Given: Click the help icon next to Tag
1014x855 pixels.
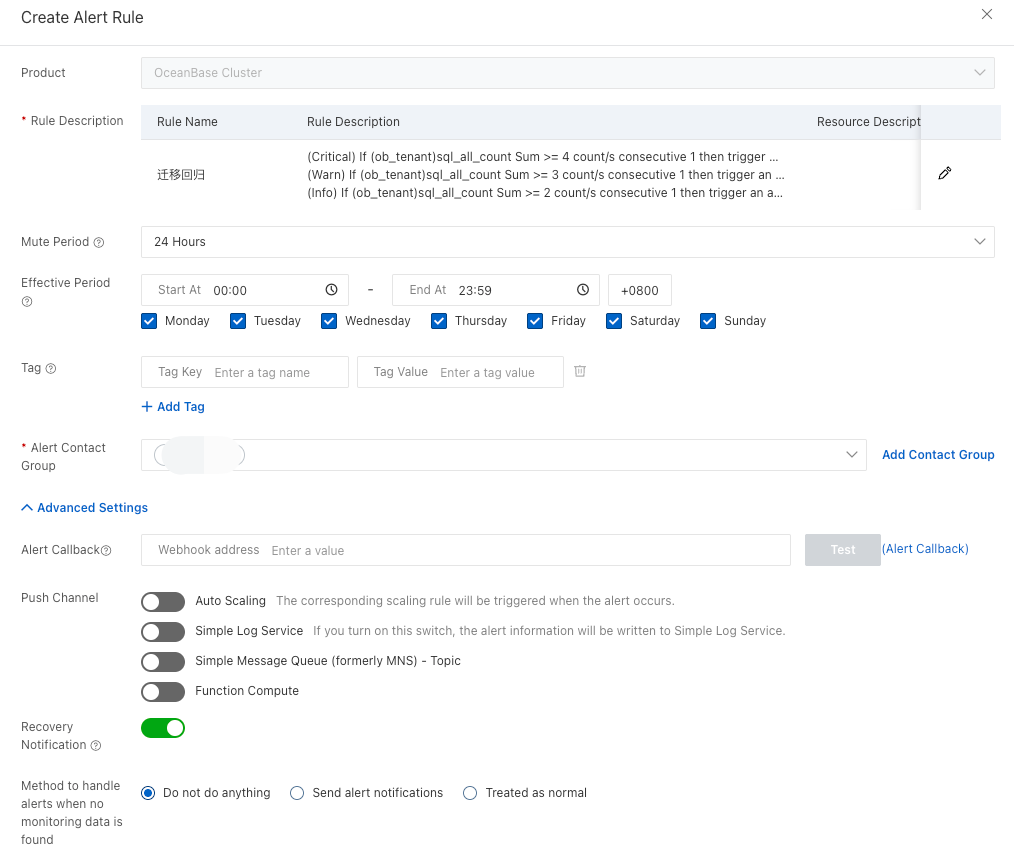Looking at the screenshot, I should coord(51,369).
